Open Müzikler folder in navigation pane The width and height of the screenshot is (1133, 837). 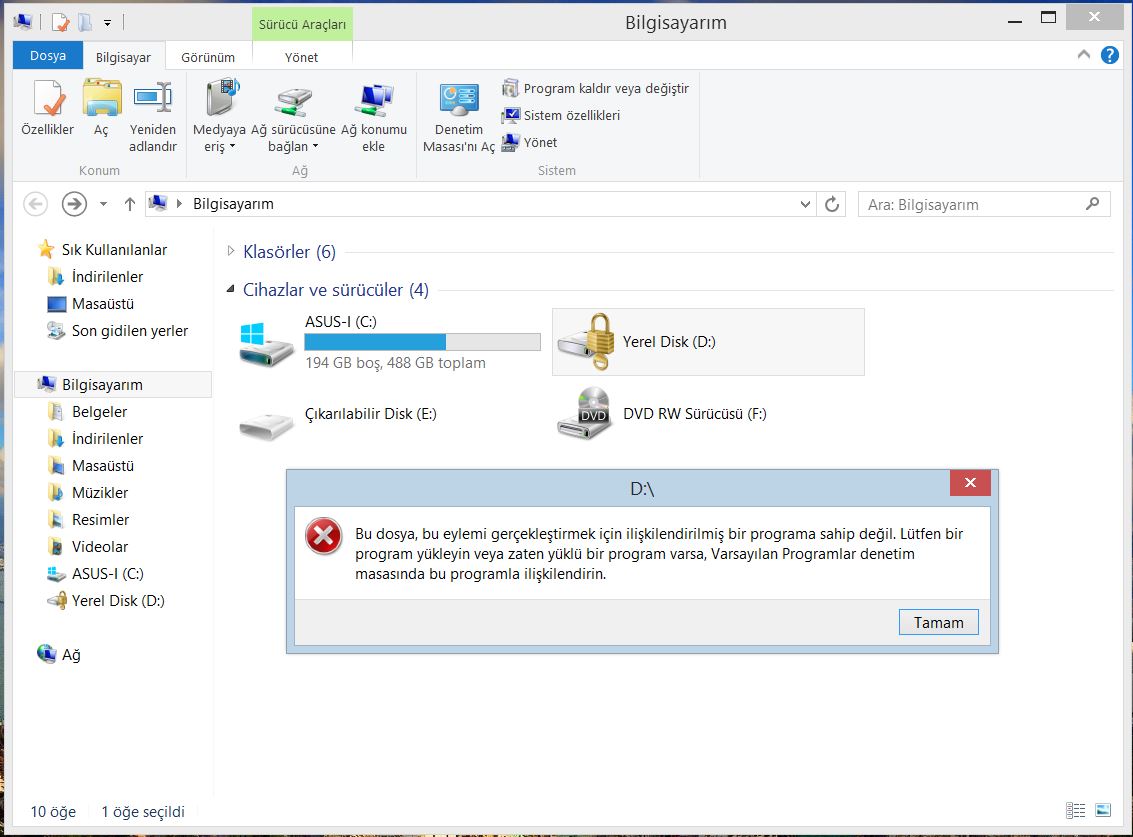(x=88, y=493)
